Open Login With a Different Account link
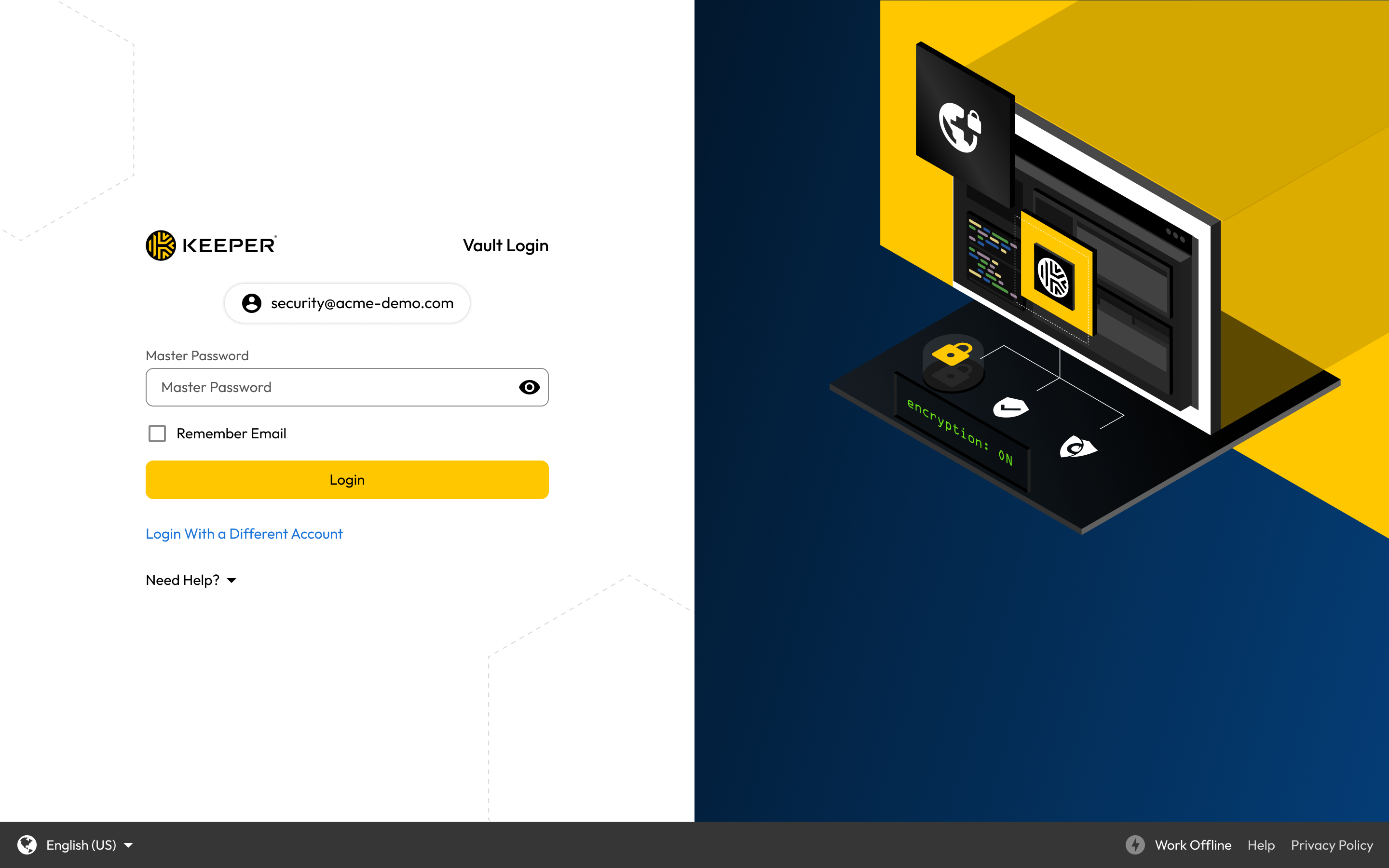The width and height of the screenshot is (1389, 868). coord(244,534)
